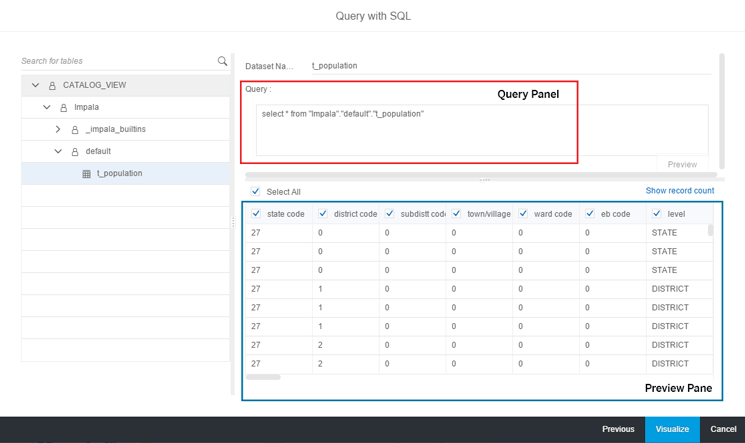Click the lock icon beside CATALOG_VIEW
Screen dimensions: 745x443
click(52, 86)
